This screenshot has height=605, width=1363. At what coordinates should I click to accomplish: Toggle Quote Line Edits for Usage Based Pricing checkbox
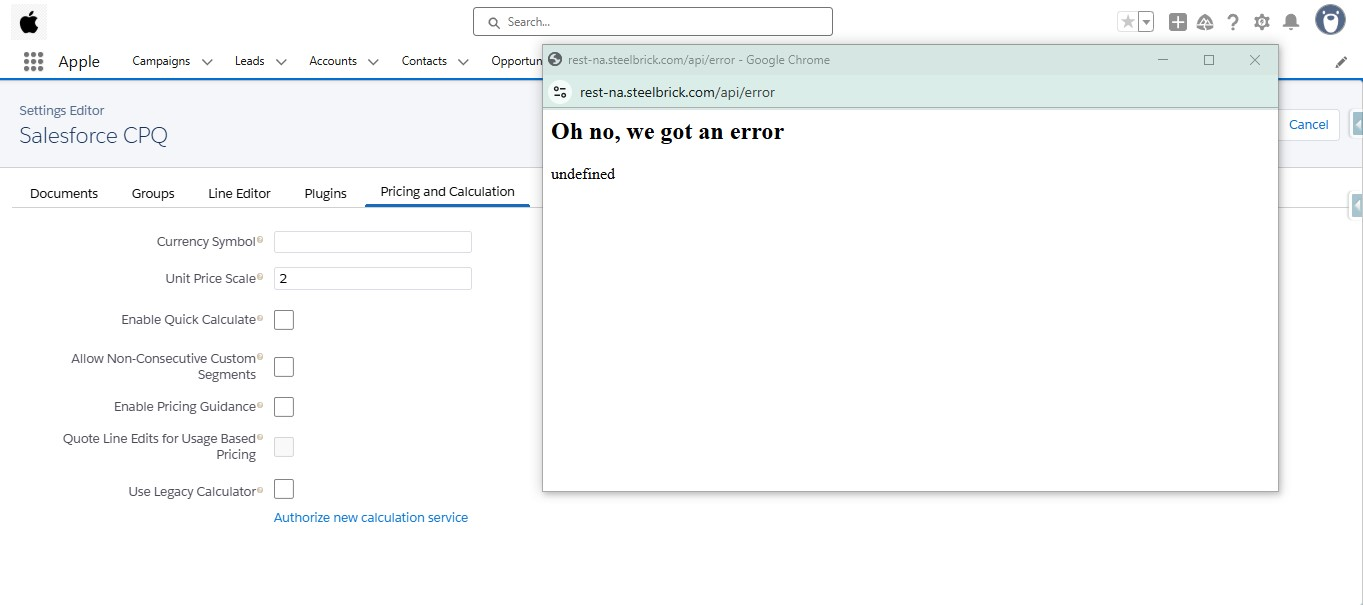(284, 447)
